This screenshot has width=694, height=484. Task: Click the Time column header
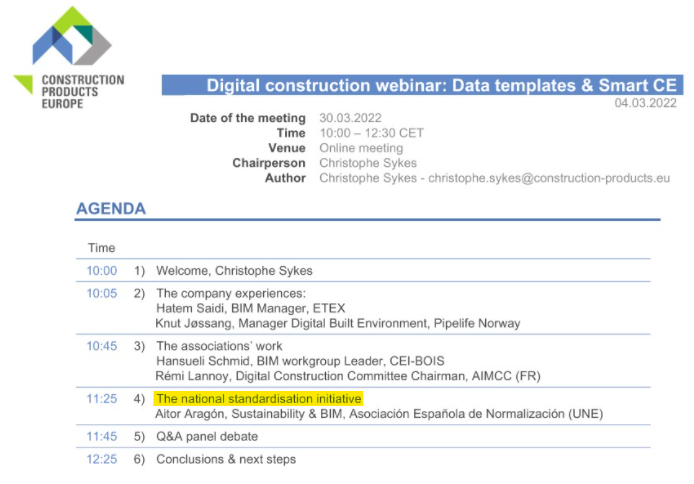[101, 248]
